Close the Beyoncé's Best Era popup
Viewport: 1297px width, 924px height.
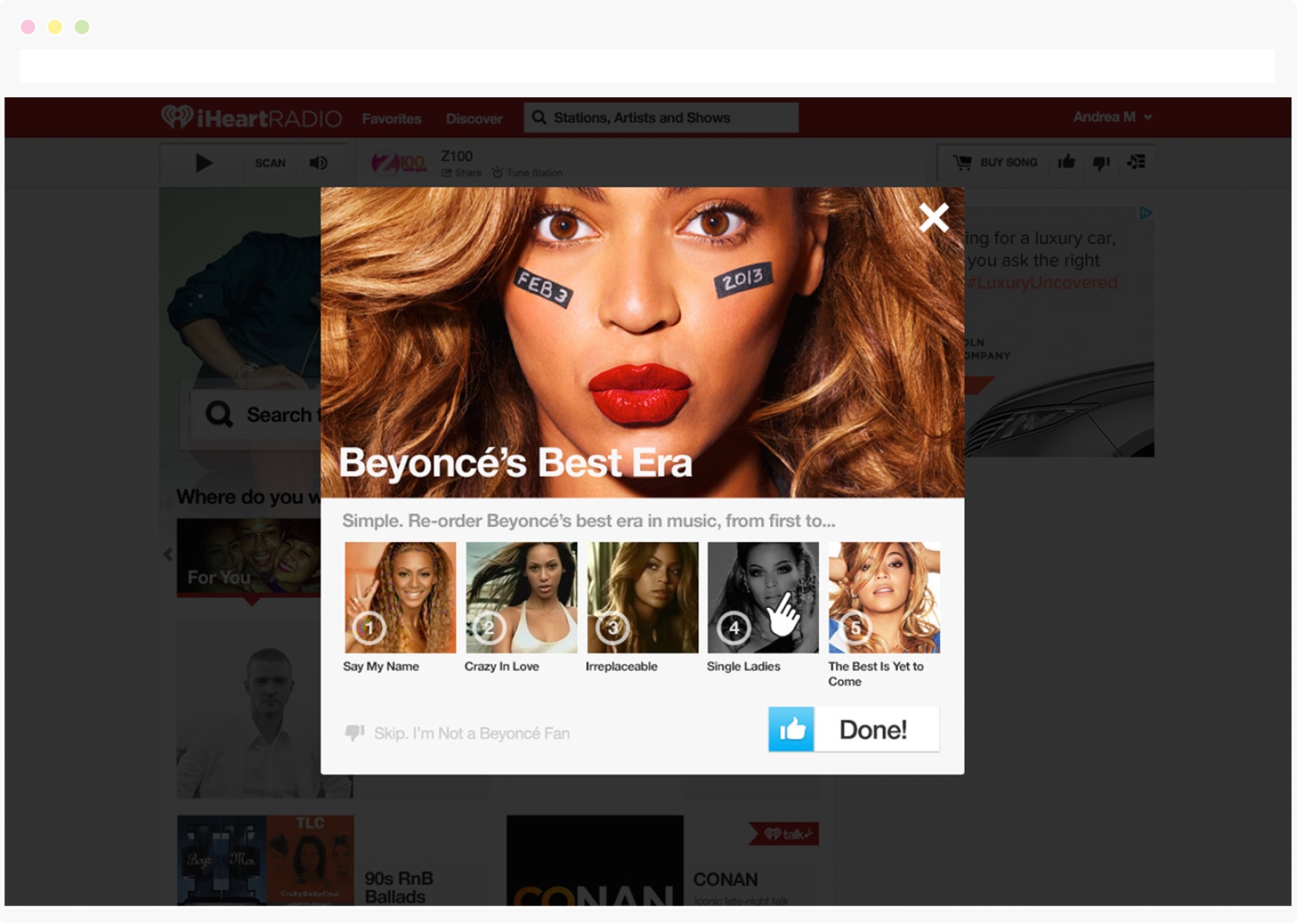pyautogui.click(x=934, y=217)
